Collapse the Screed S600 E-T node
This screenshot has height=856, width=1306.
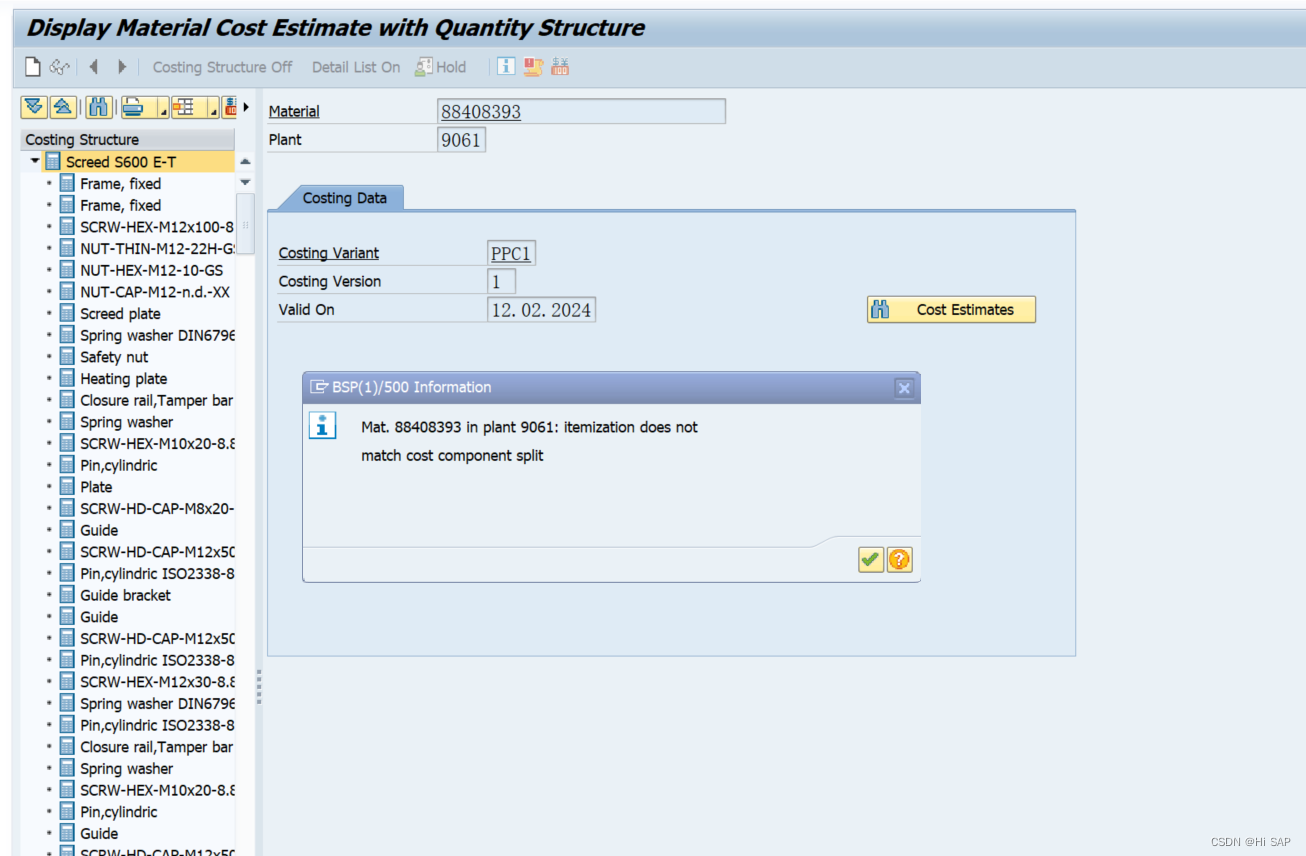34,161
